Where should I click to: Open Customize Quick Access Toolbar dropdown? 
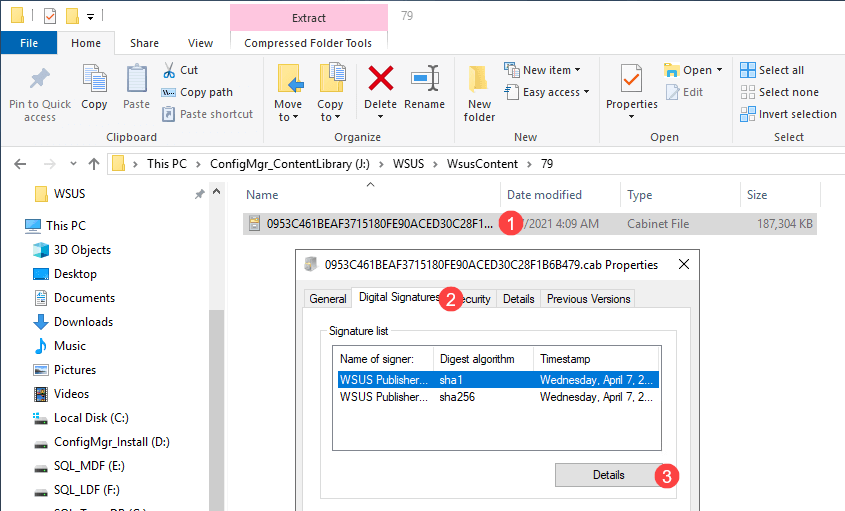(91, 17)
